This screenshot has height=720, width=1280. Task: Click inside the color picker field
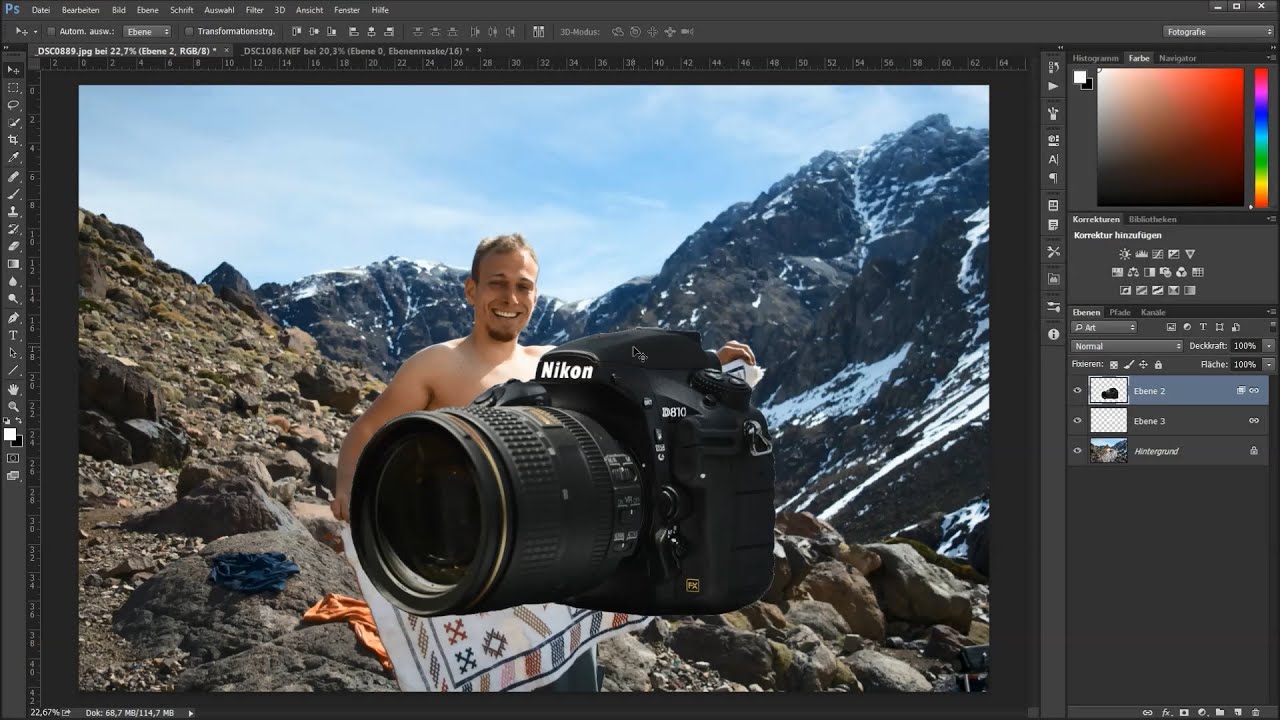pyautogui.click(x=1169, y=137)
